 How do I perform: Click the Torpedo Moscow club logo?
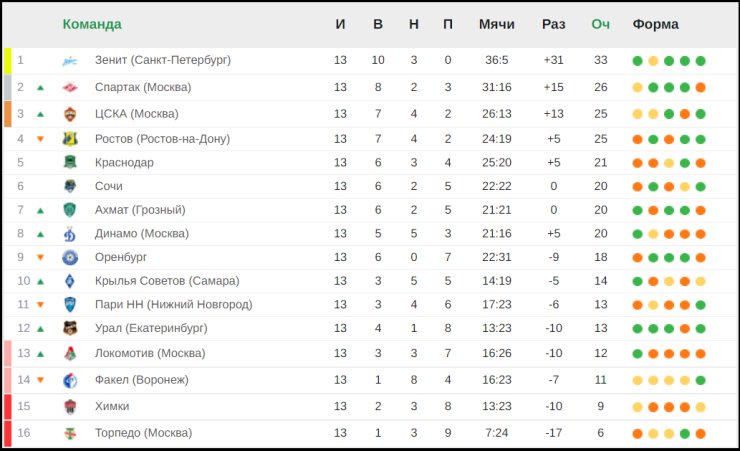coord(70,433)
